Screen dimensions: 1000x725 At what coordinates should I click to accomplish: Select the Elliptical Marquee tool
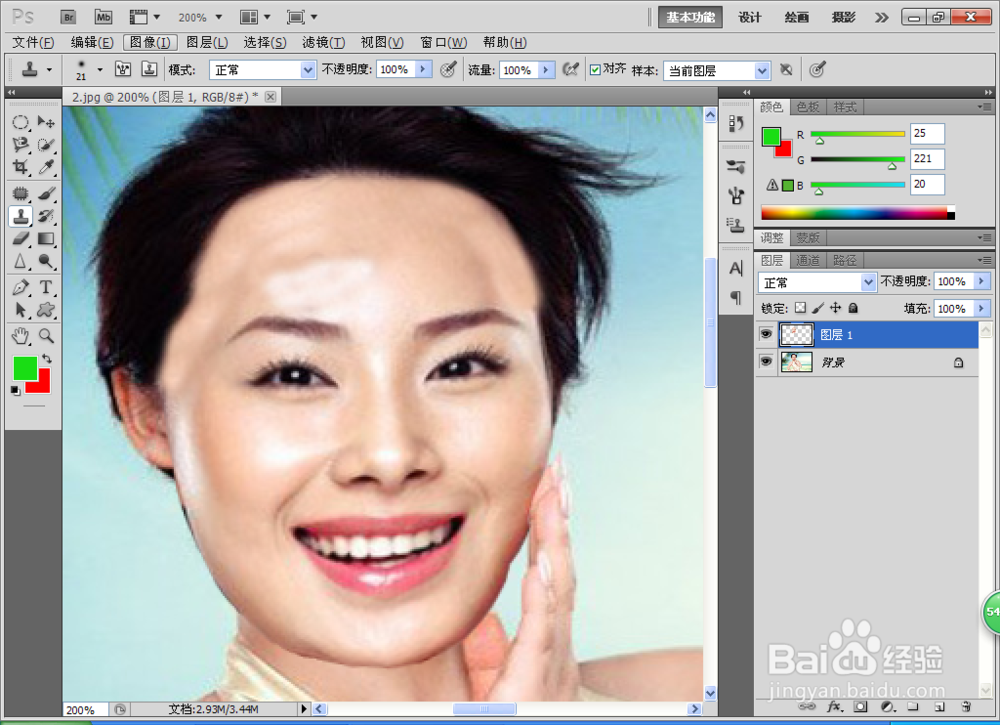[x=20, y=122]
